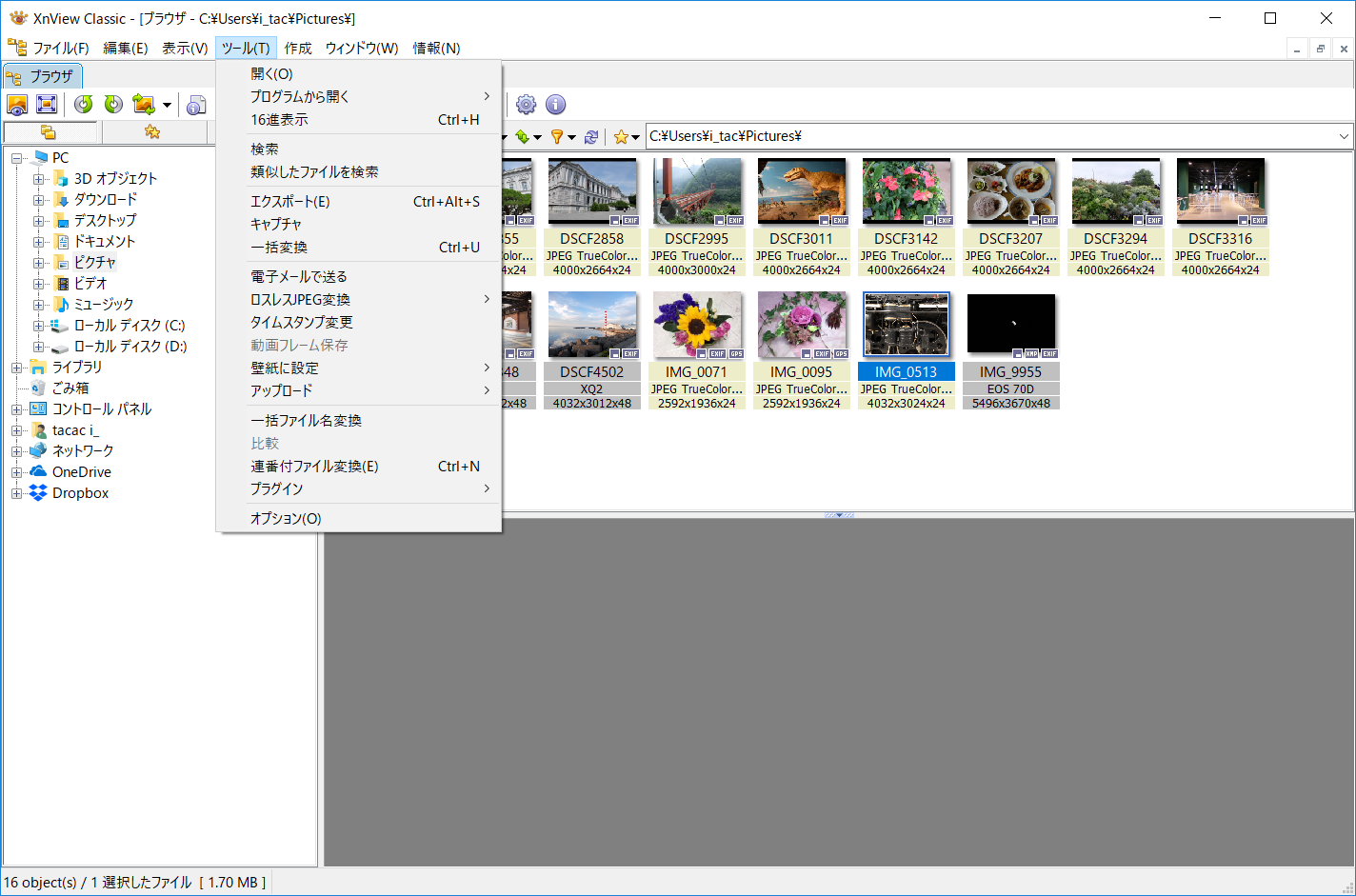Choose 一括変換 batch convert
Image resolution: width=1356 pixels, height=896 pixels.
tap(359, 248)
